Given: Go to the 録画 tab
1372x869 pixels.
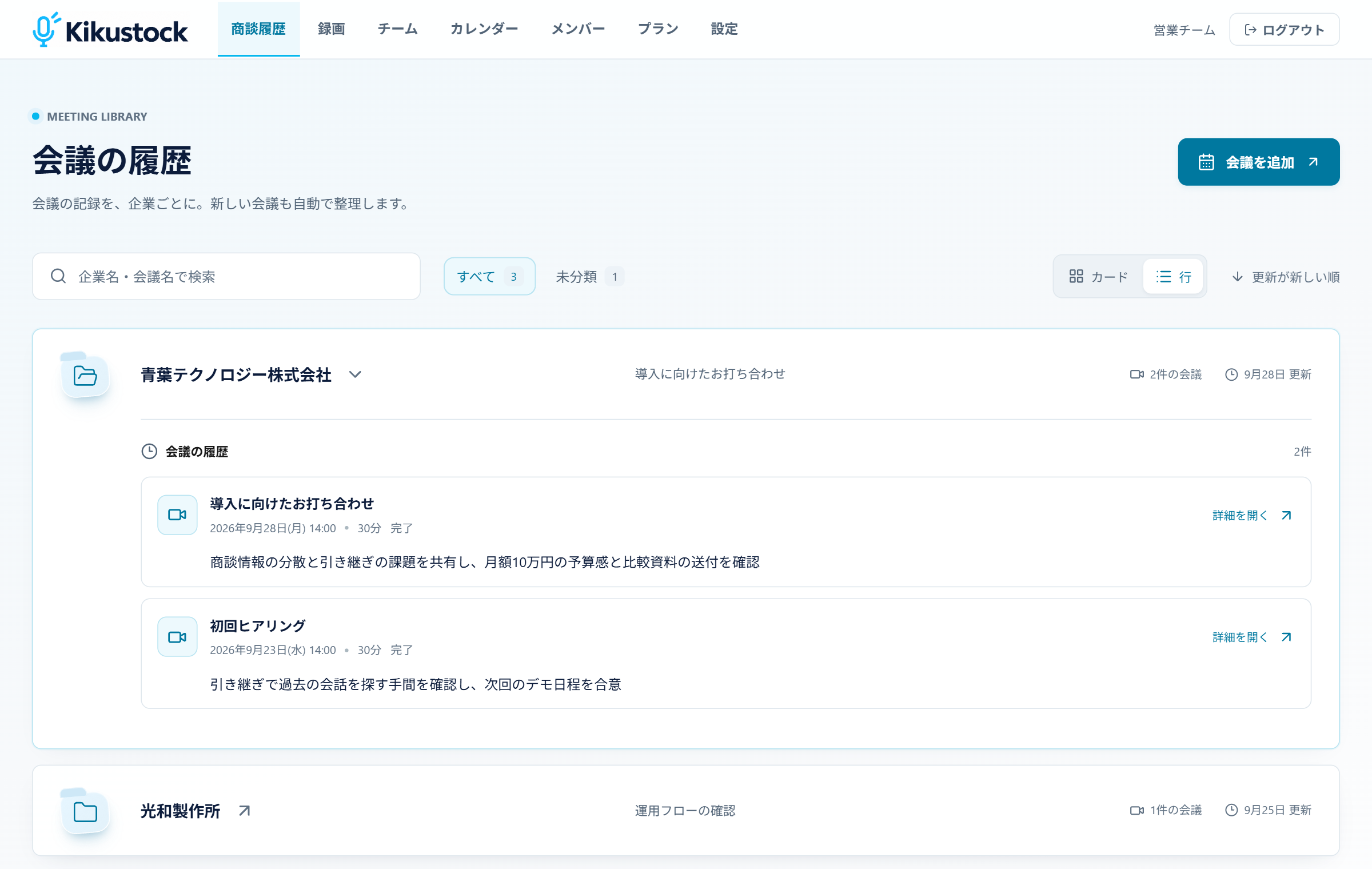Looking at the screenshot, I should [332, 29].
